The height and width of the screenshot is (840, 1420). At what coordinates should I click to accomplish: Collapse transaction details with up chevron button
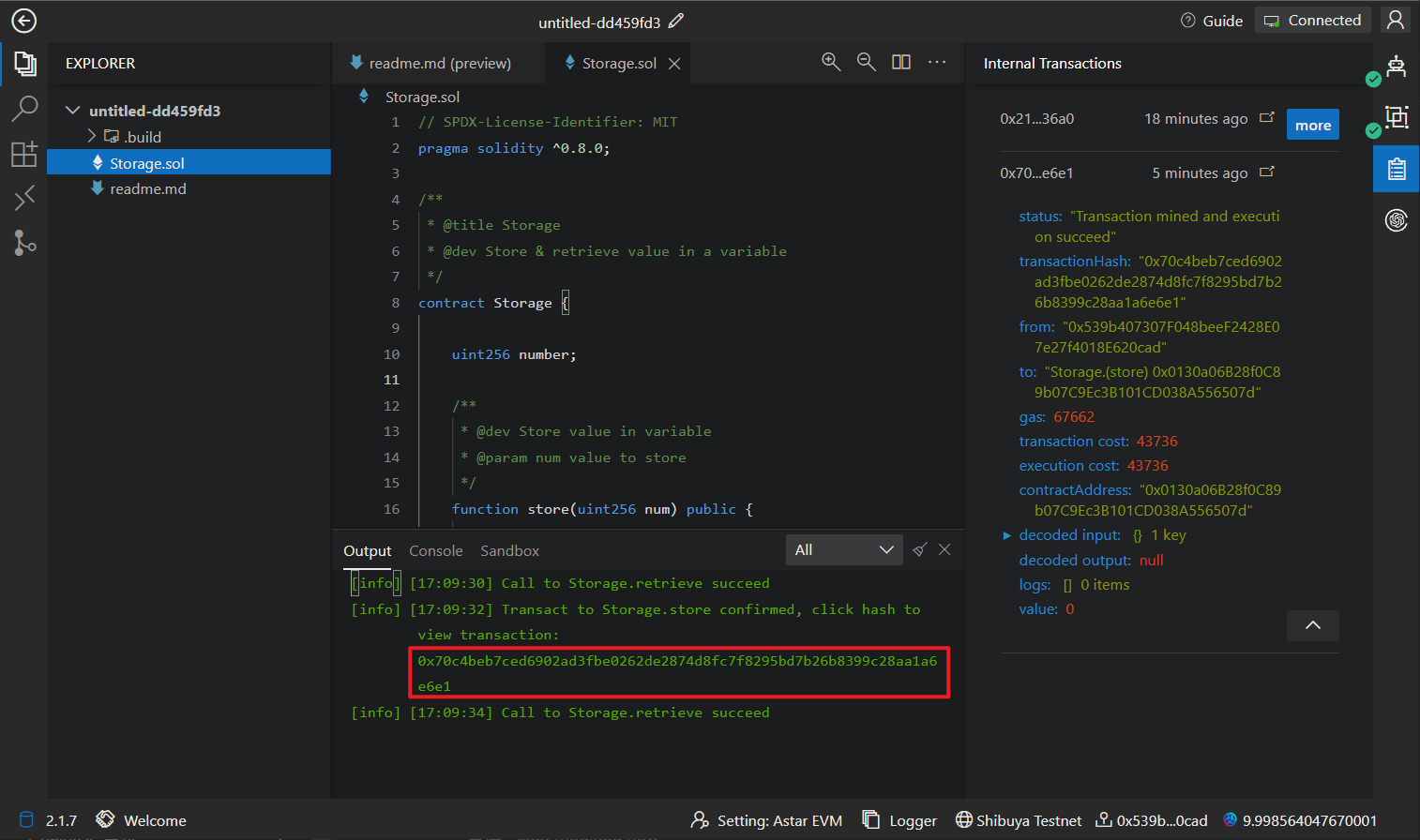click(x=1312, y=625)
